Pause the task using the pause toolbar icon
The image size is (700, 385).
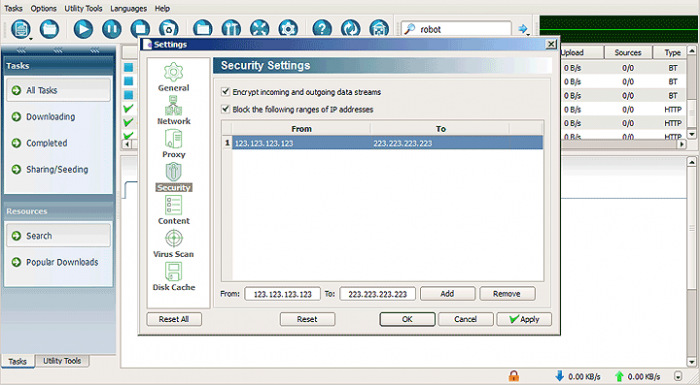112,29
